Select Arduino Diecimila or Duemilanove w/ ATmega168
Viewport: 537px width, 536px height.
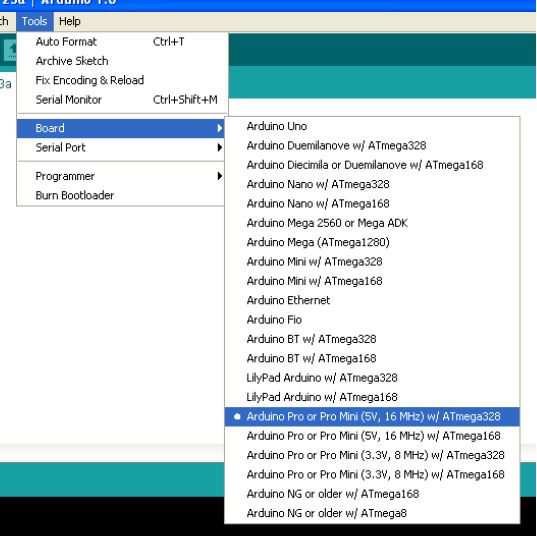tap(372, 165)
